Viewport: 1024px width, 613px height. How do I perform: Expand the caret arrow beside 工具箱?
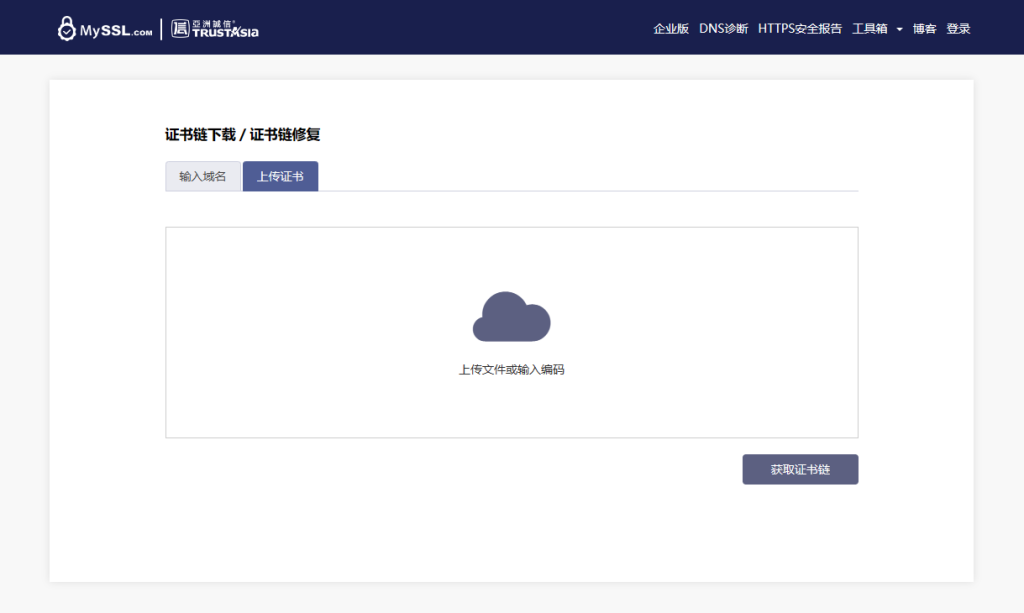point(899,30)
